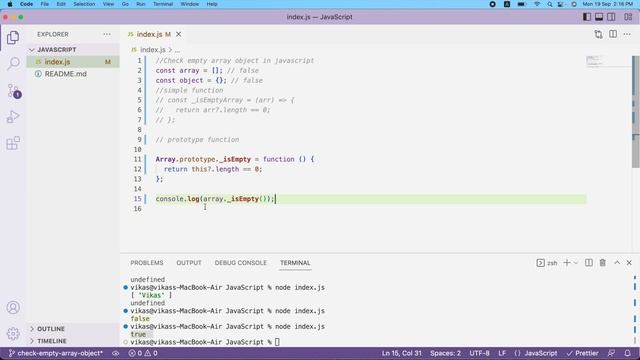Click the true output line in terminal
640x360 pixels.
138,334
